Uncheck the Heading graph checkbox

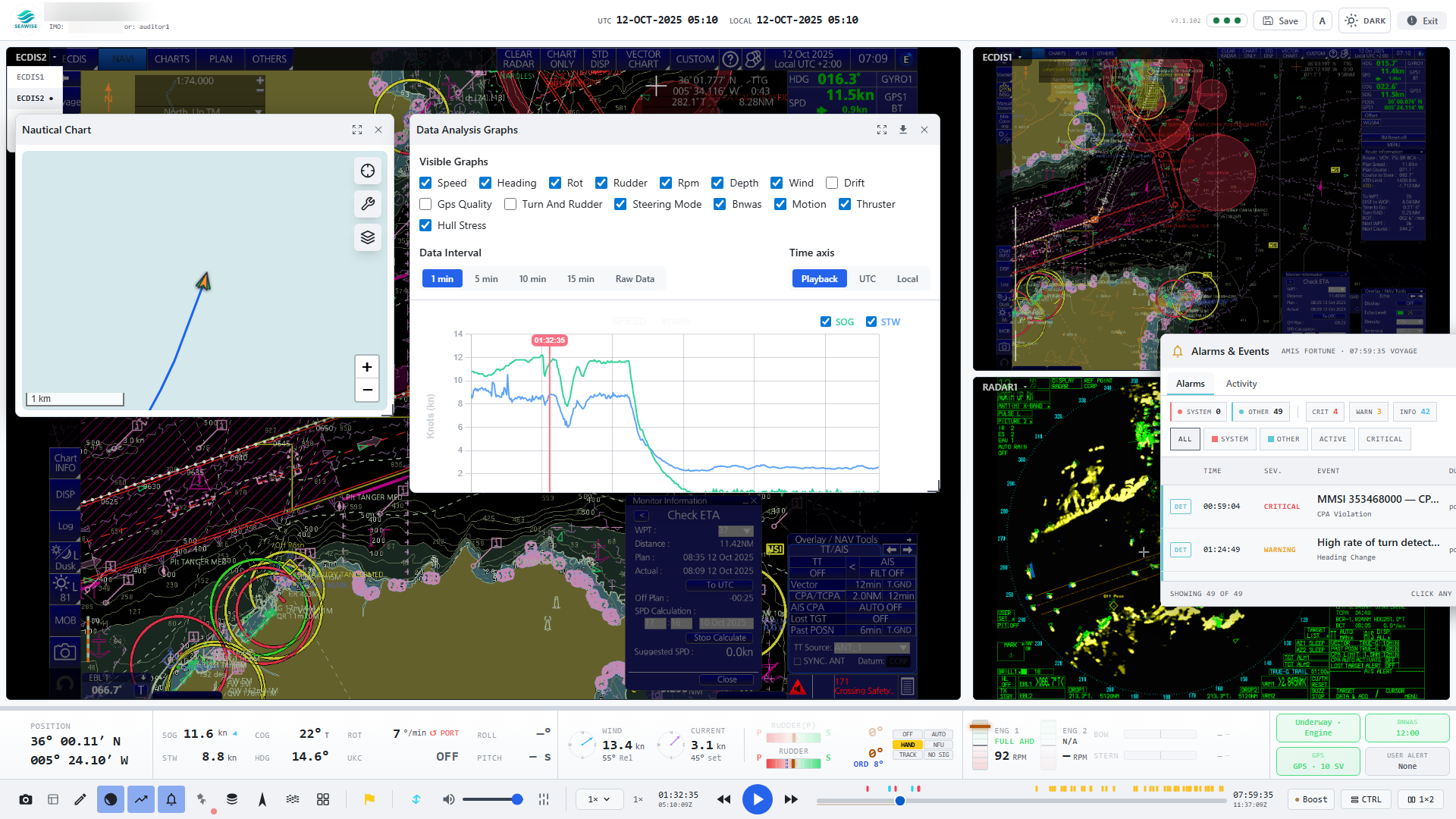(485, 183)
